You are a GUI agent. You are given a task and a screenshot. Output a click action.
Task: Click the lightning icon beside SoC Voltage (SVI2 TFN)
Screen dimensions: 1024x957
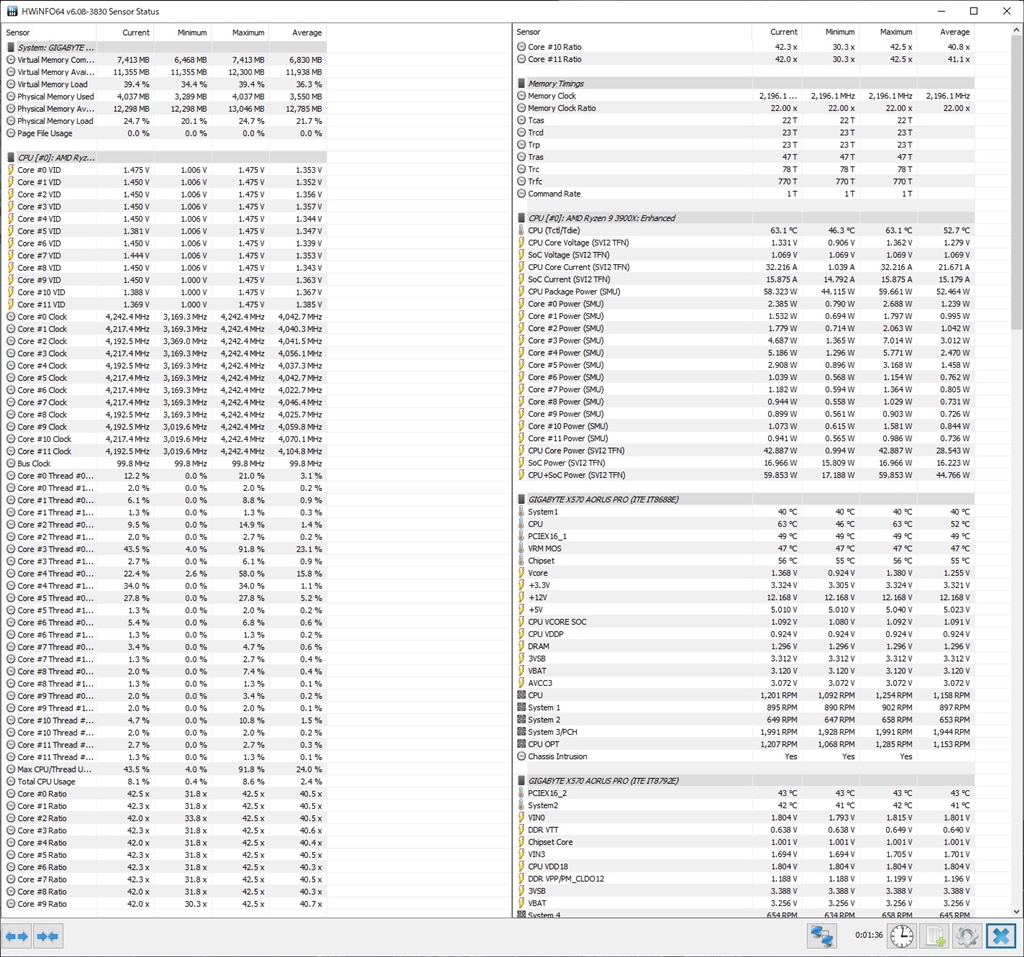tap(521, 255)
